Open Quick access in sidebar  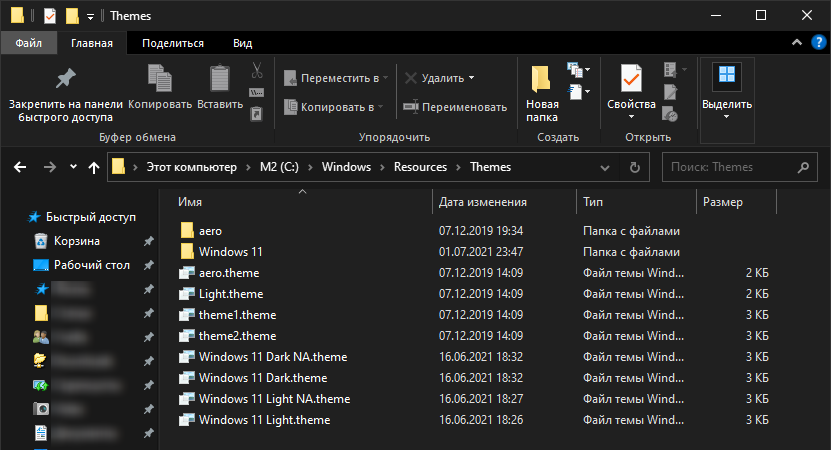click(82, 217)
